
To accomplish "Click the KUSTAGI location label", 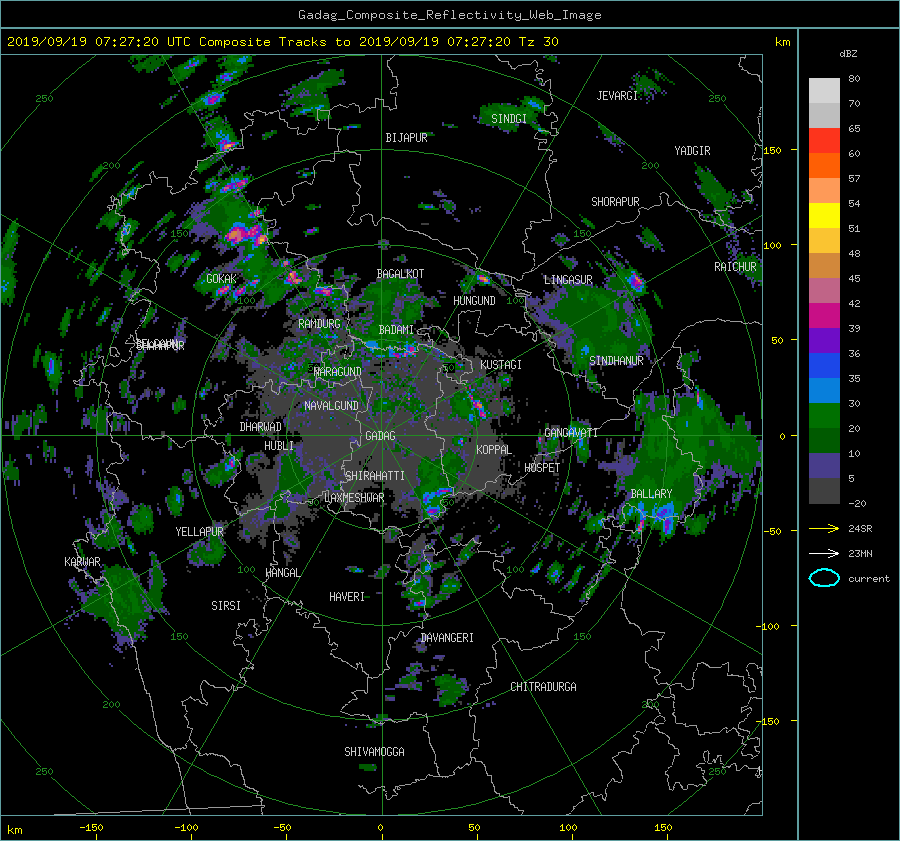I will [501, 365].
